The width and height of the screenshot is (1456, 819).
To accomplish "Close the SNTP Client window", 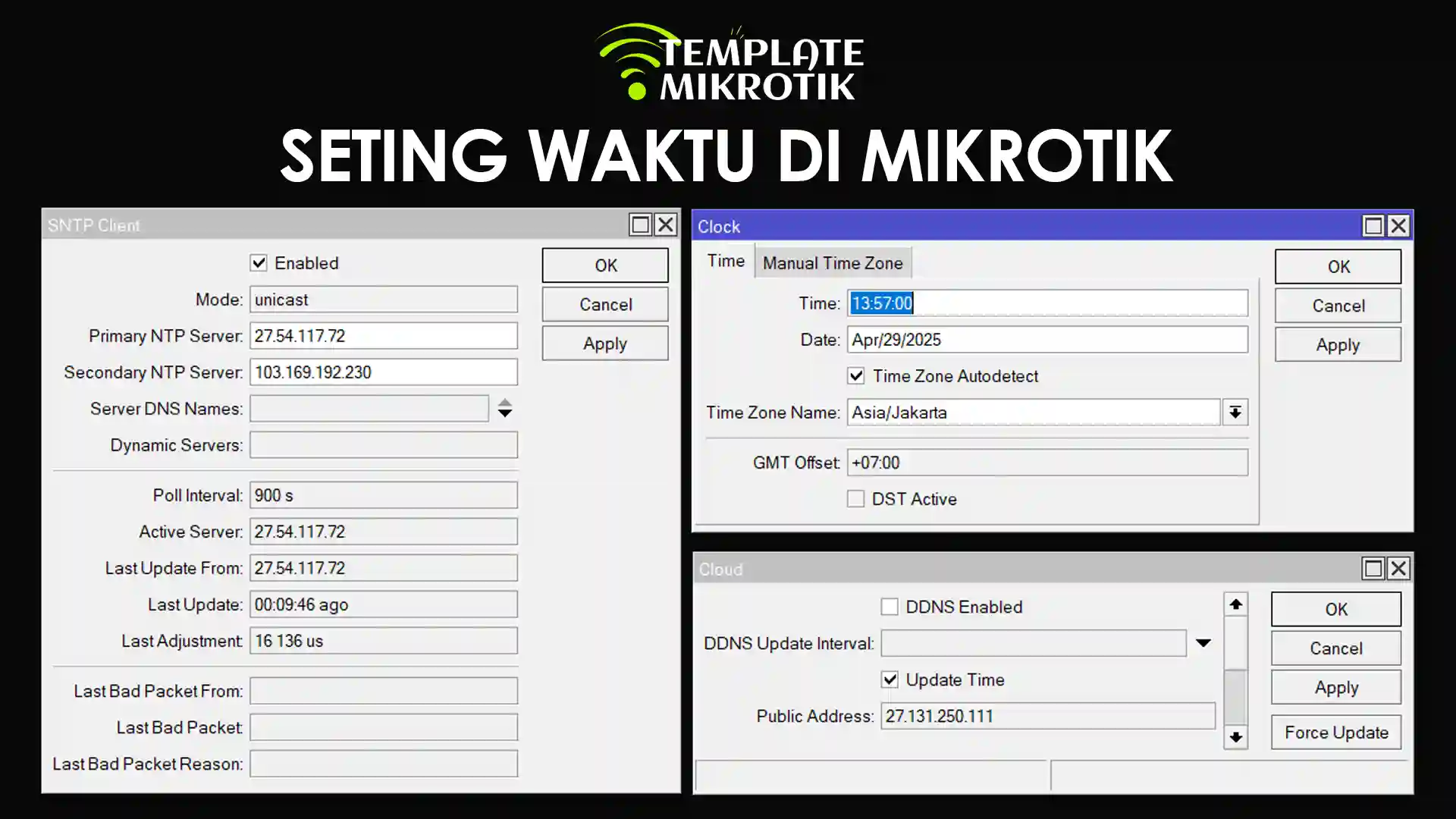I will click(666, 225).
